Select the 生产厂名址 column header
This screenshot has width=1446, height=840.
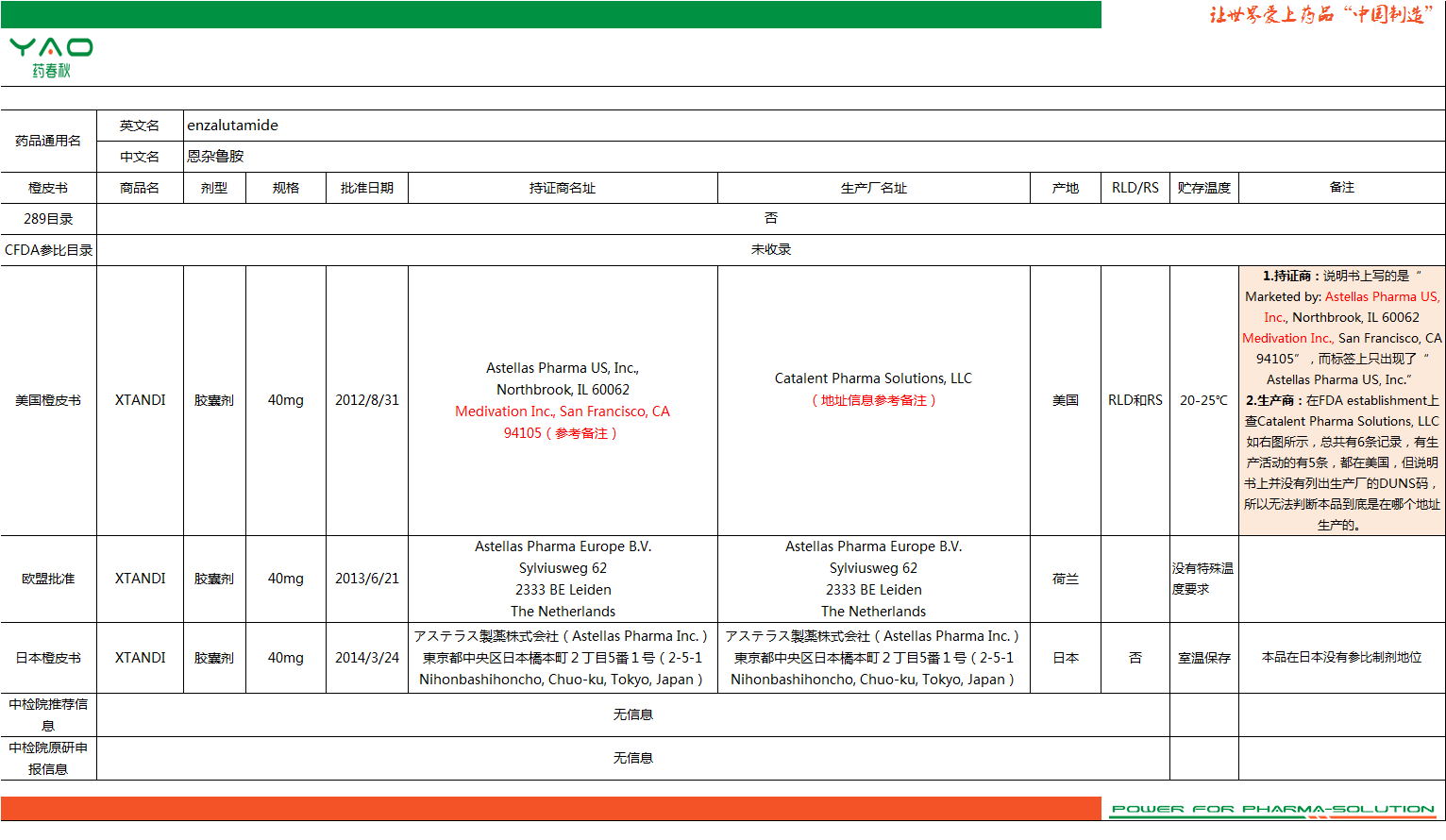(874, 188)
